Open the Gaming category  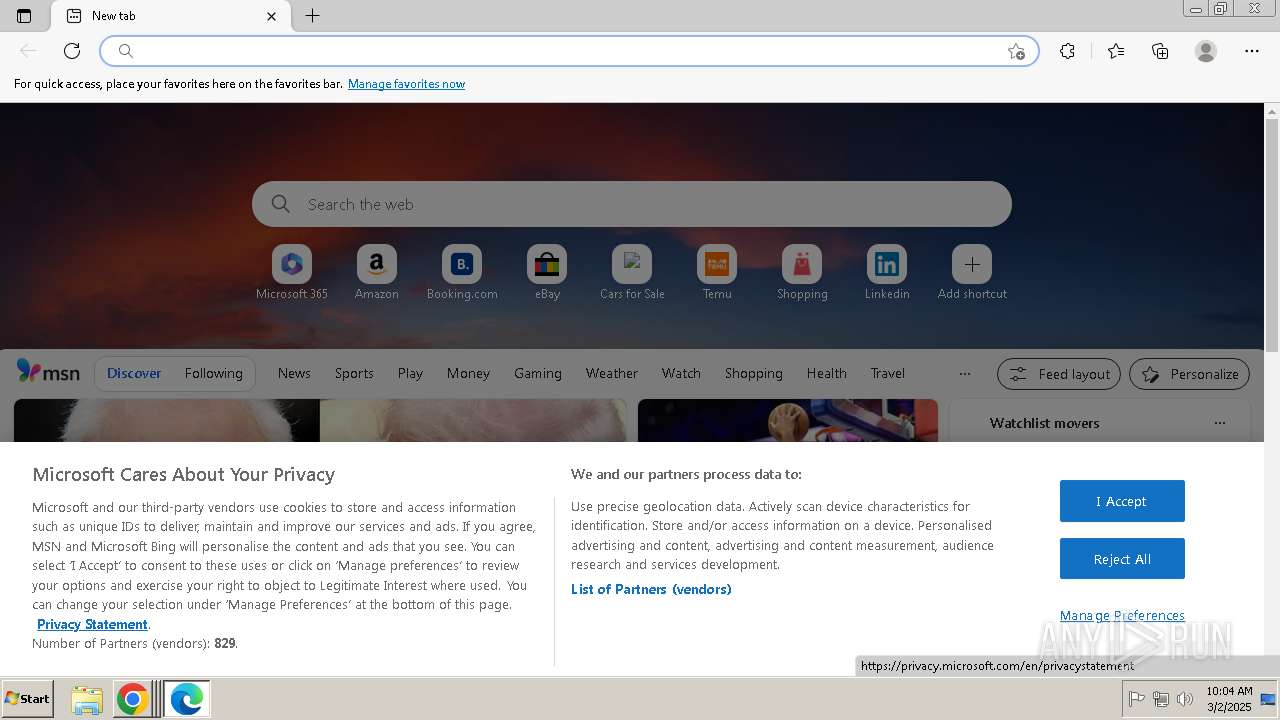coord(538,373)
